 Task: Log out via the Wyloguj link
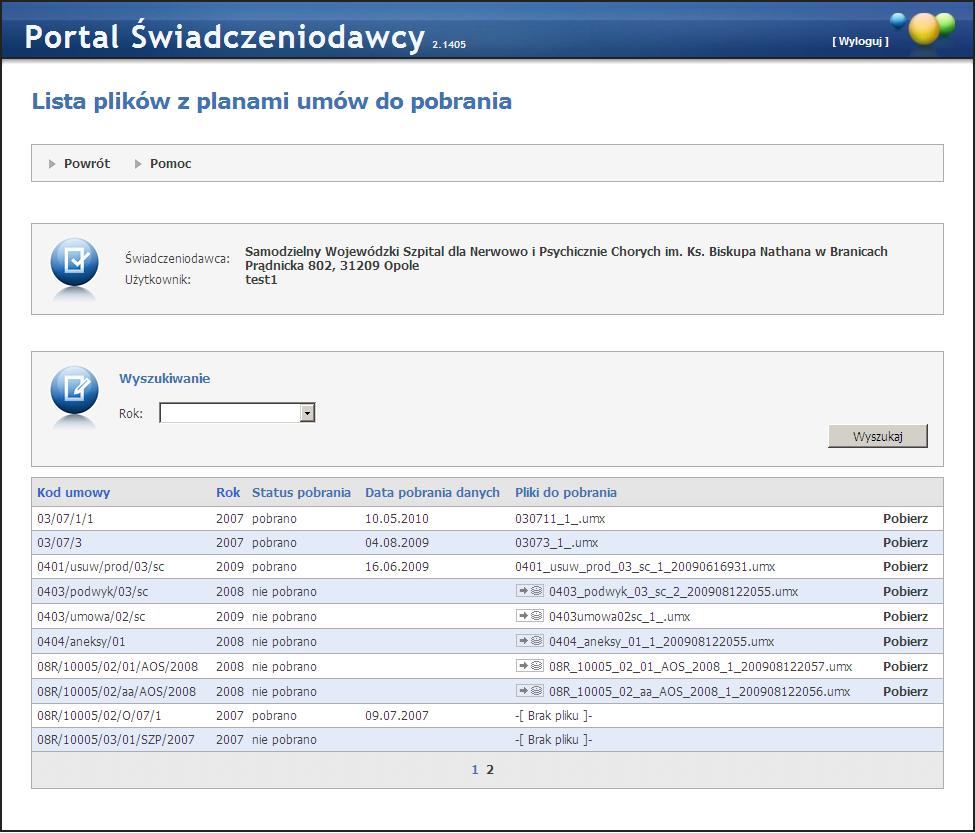[x=861, y=41]
